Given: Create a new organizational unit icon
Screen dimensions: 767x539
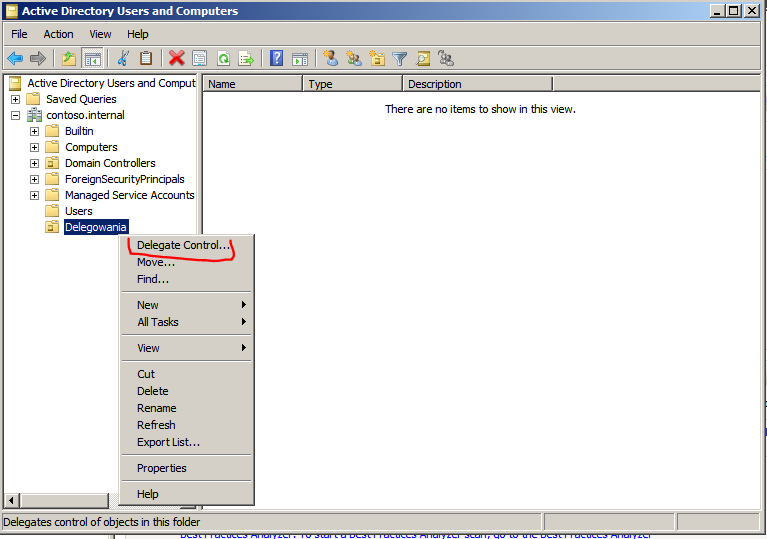Looking at the screenshot, I should click(377, 59).
